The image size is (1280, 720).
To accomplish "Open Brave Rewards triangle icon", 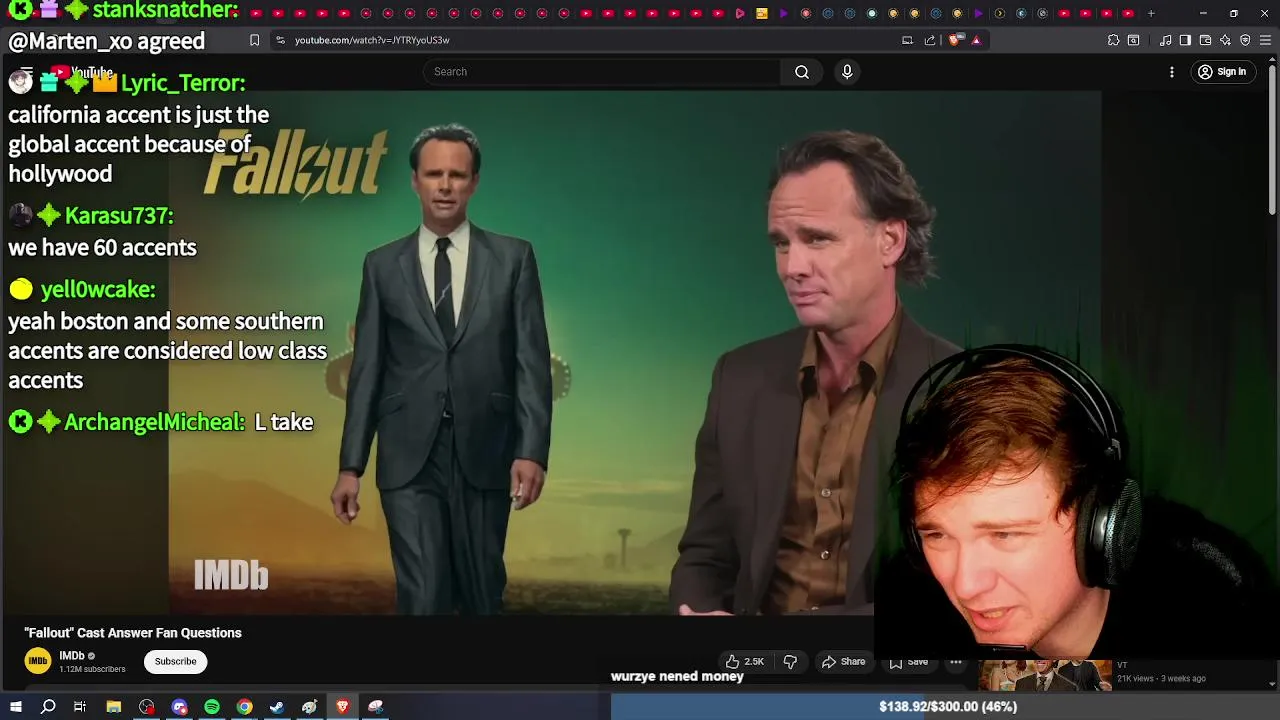I will tap(976, 40).
